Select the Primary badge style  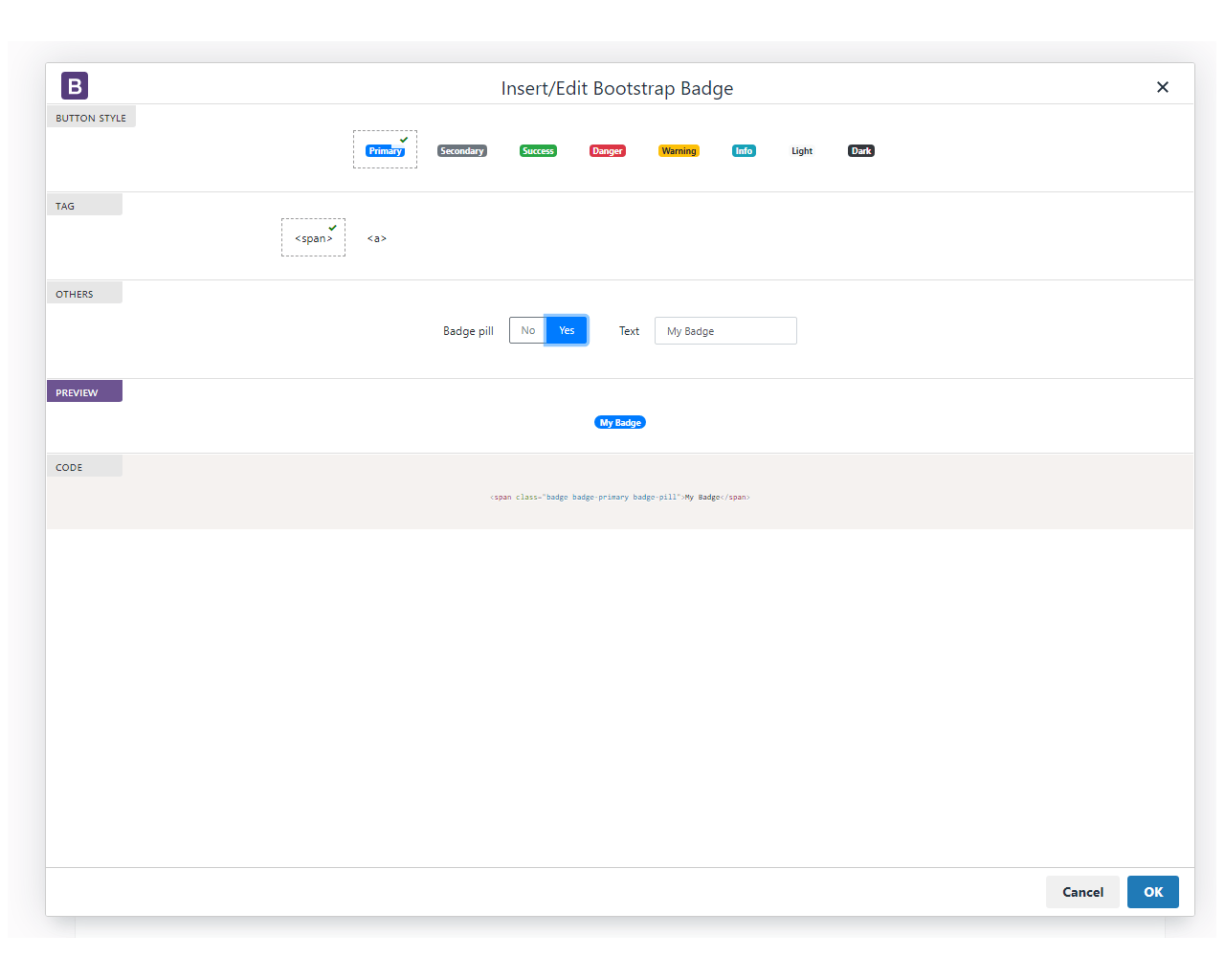[385, 150]
